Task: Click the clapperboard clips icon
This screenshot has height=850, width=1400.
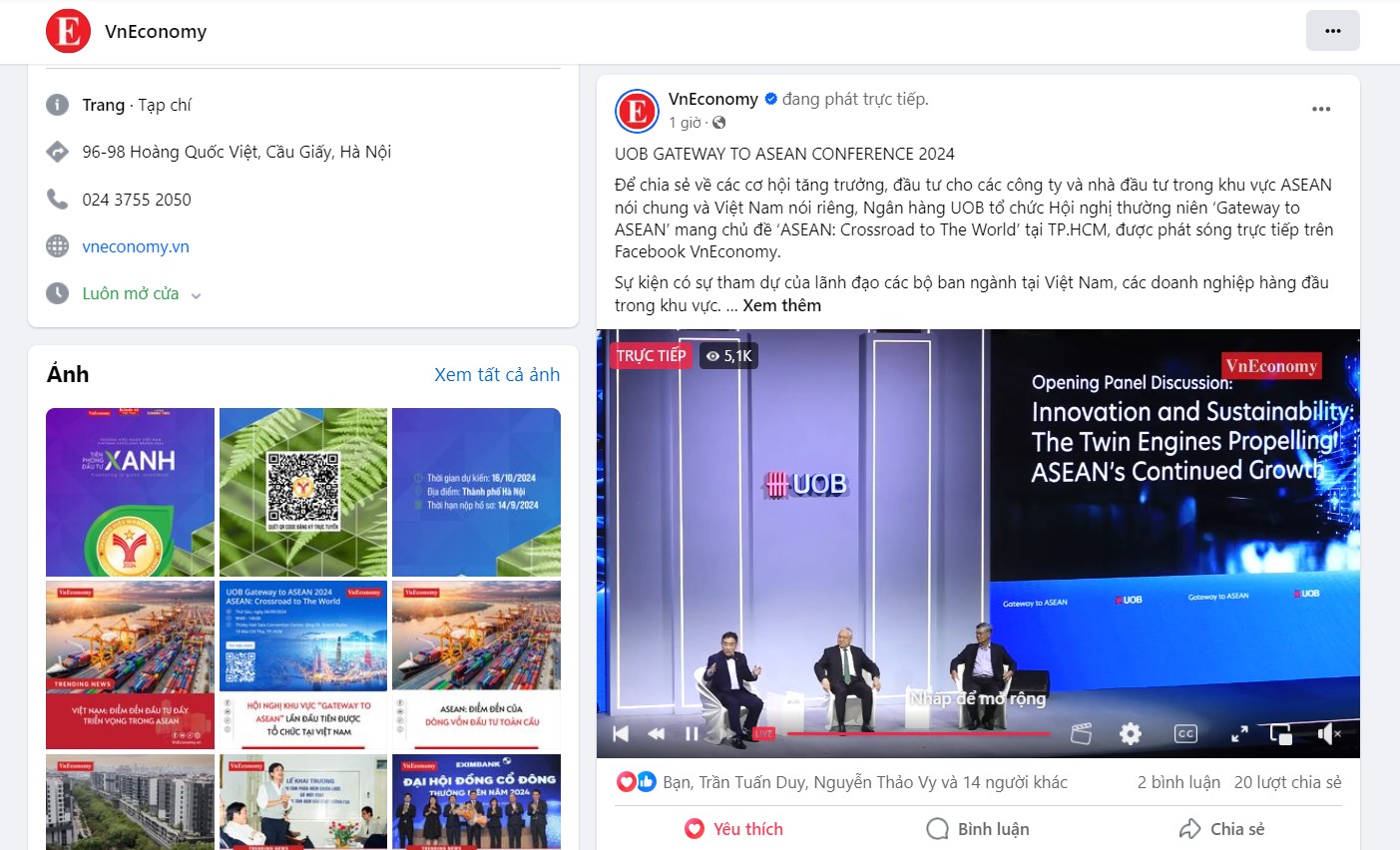Action: 1081,734
